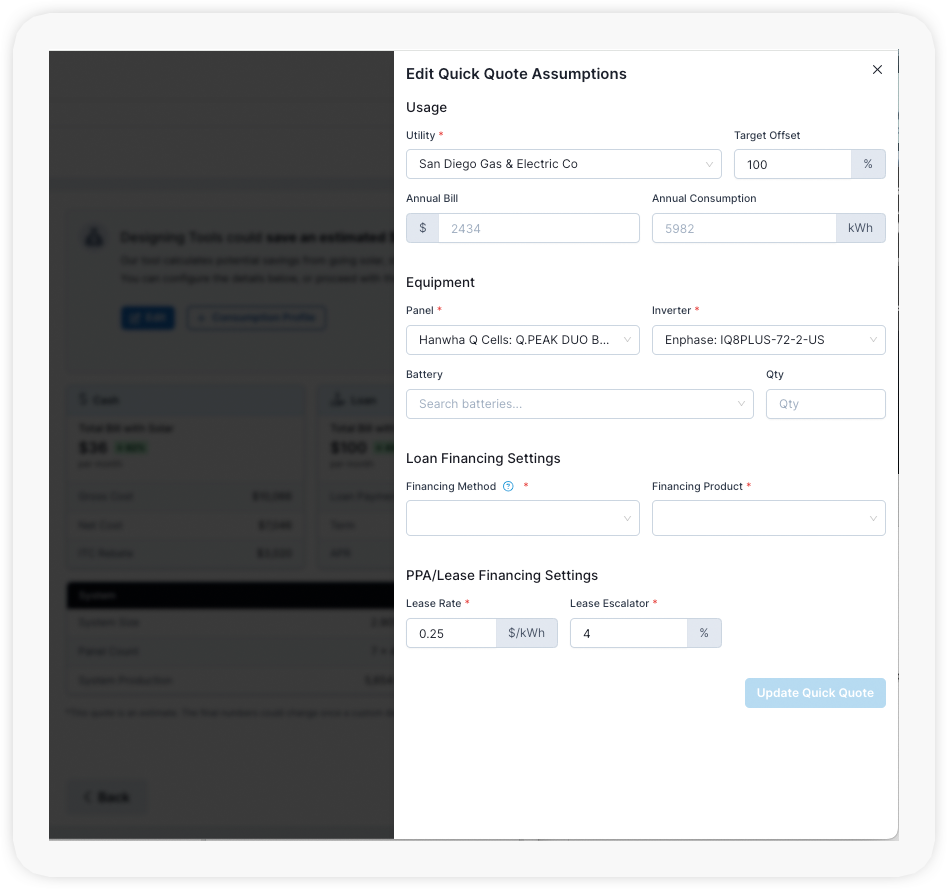The width and height of the screenshot is (947, 889).
Task: Open the Battery search dropdown
Action: [579, 404]
